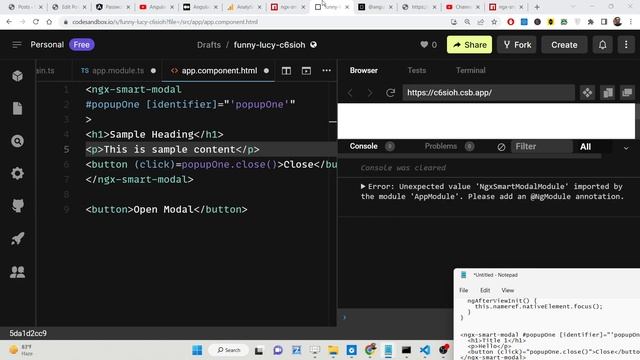640x360 pixels.
Task: Bookmark the page with the star icon
Action: pos(494,22)
